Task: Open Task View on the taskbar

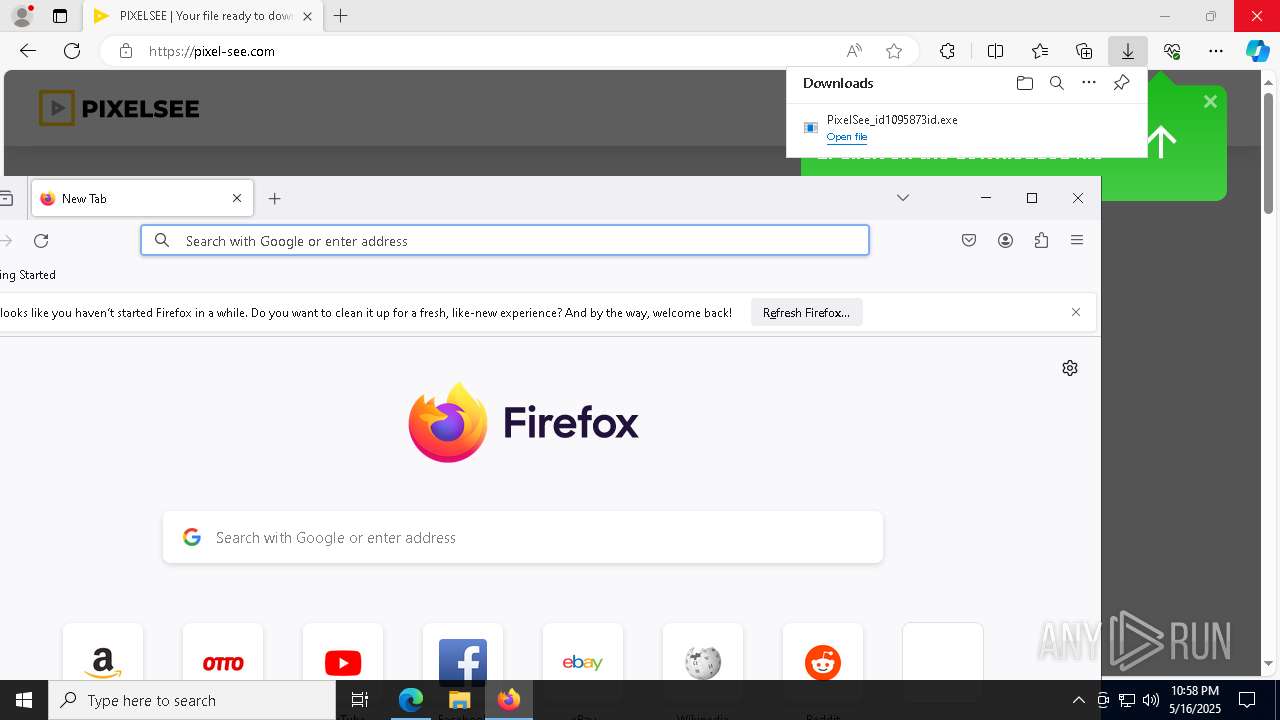Action: [x=360, y=700]
